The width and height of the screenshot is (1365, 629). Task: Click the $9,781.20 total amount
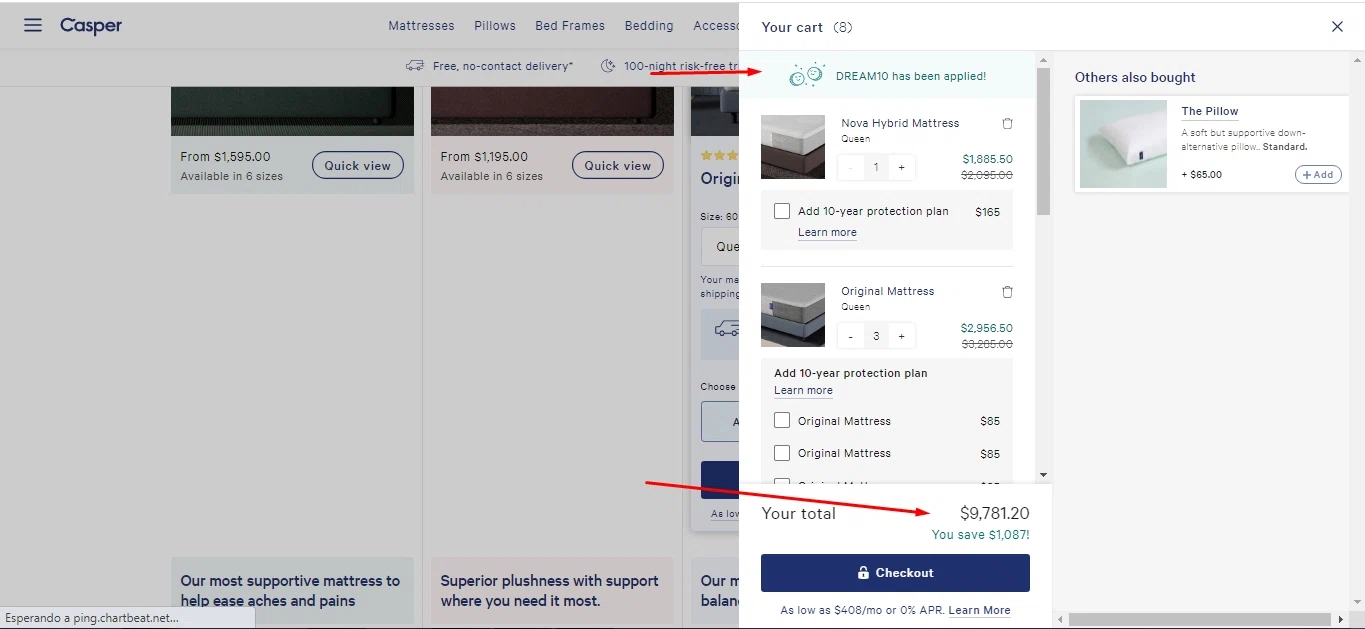[x=995, y=513]
